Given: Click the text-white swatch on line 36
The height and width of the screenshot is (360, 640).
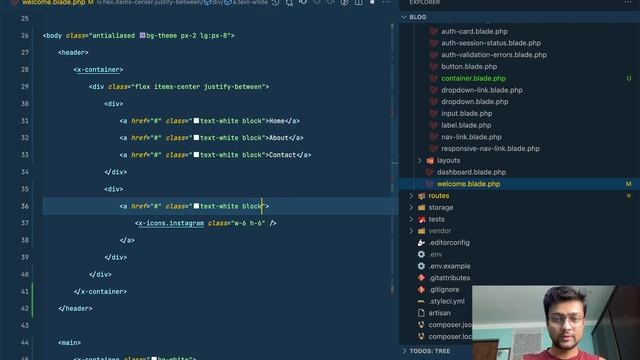Looking at the screenshot, I should (x=196, y=206).
